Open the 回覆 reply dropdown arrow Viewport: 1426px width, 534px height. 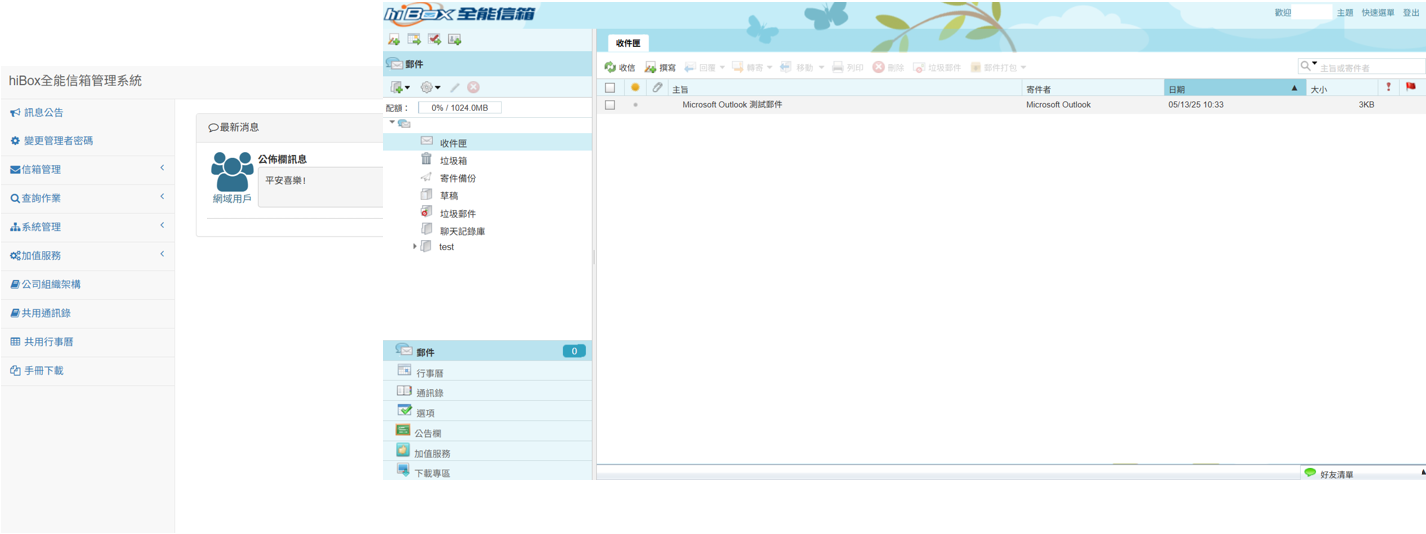coord(722,68)
